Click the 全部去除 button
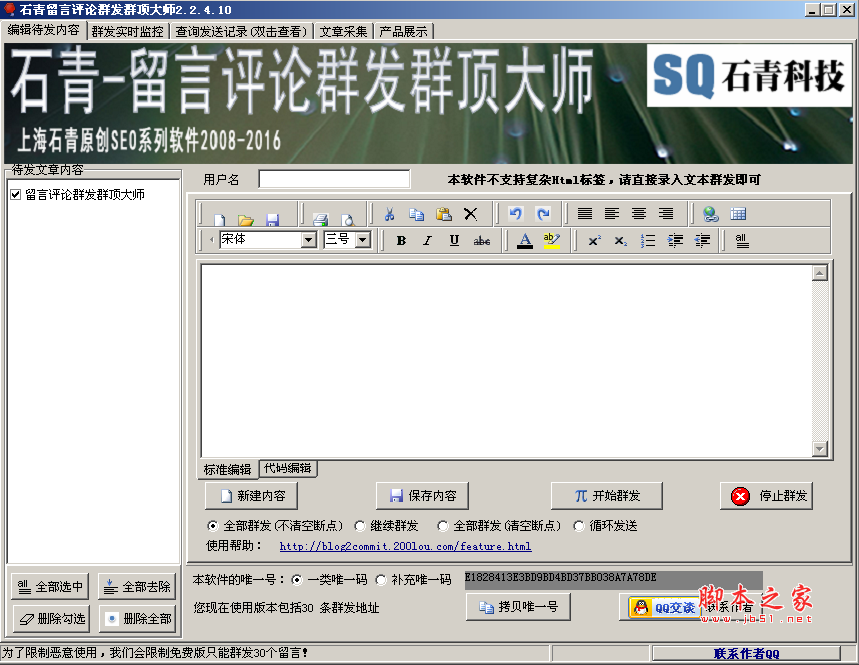859x665 pixels. click(137, 587)
